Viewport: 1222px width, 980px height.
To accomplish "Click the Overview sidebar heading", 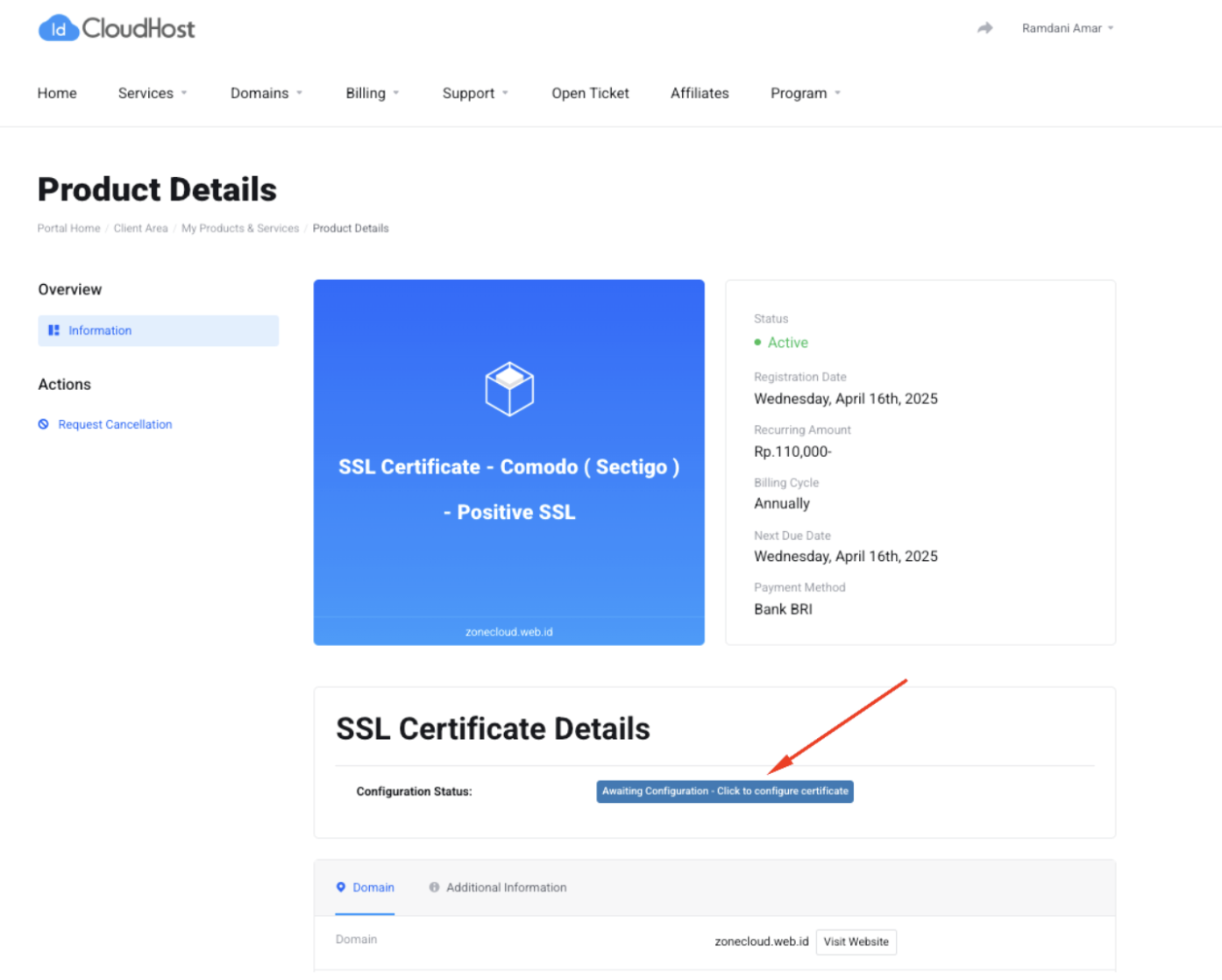I will tap(69, 289).
